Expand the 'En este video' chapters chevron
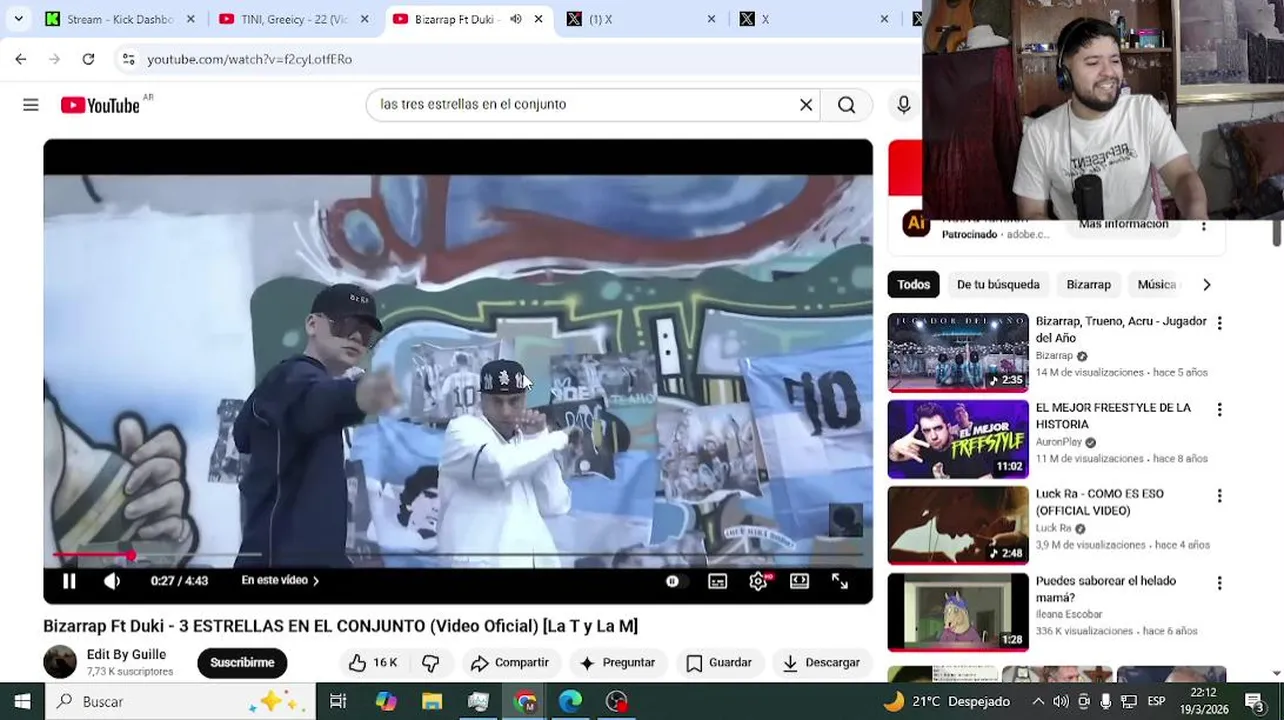This screenshot has height=720, width=1284. [x=316, y=581]
